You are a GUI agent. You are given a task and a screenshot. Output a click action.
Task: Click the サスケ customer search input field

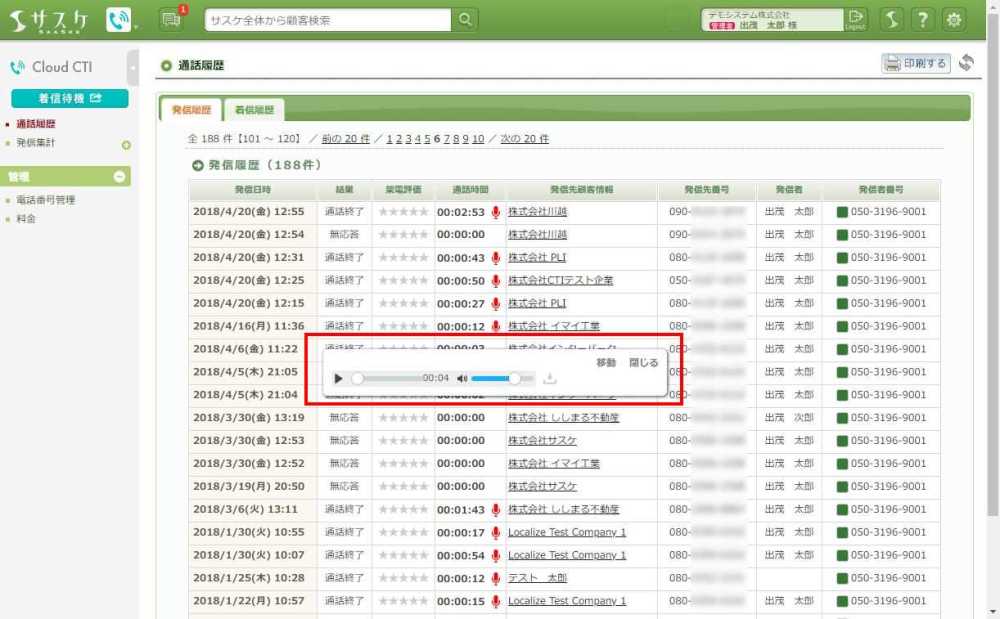(x=328, y=20)
